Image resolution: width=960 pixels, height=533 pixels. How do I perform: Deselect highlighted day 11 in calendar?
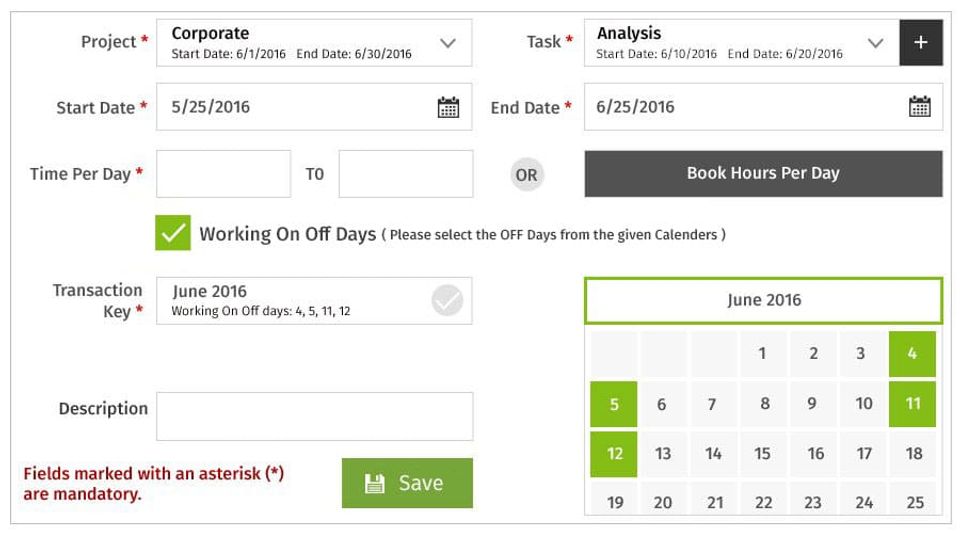[912, 404]
